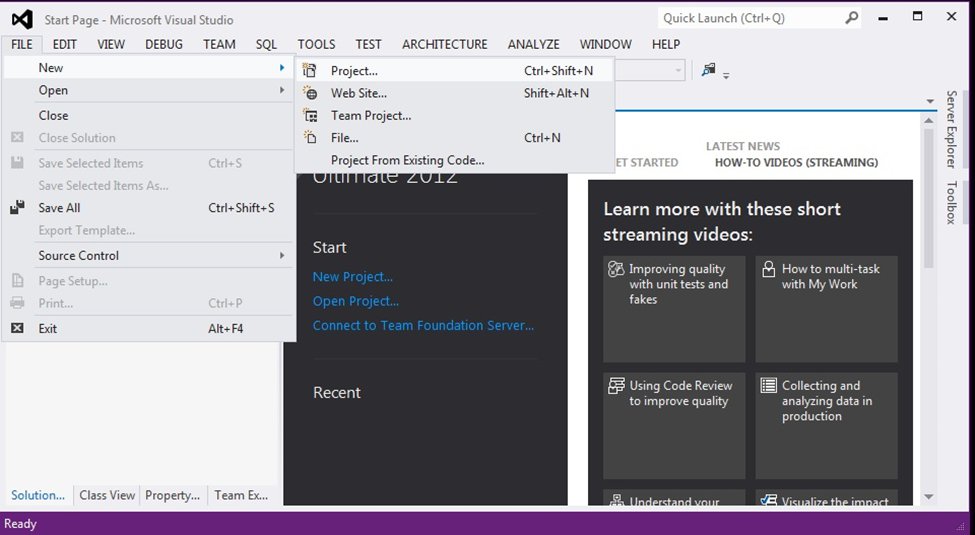975x535 pixels.
Task: Expand the Source Control submenu arrow
Action: pyautogui.click(x=282, y=255)
